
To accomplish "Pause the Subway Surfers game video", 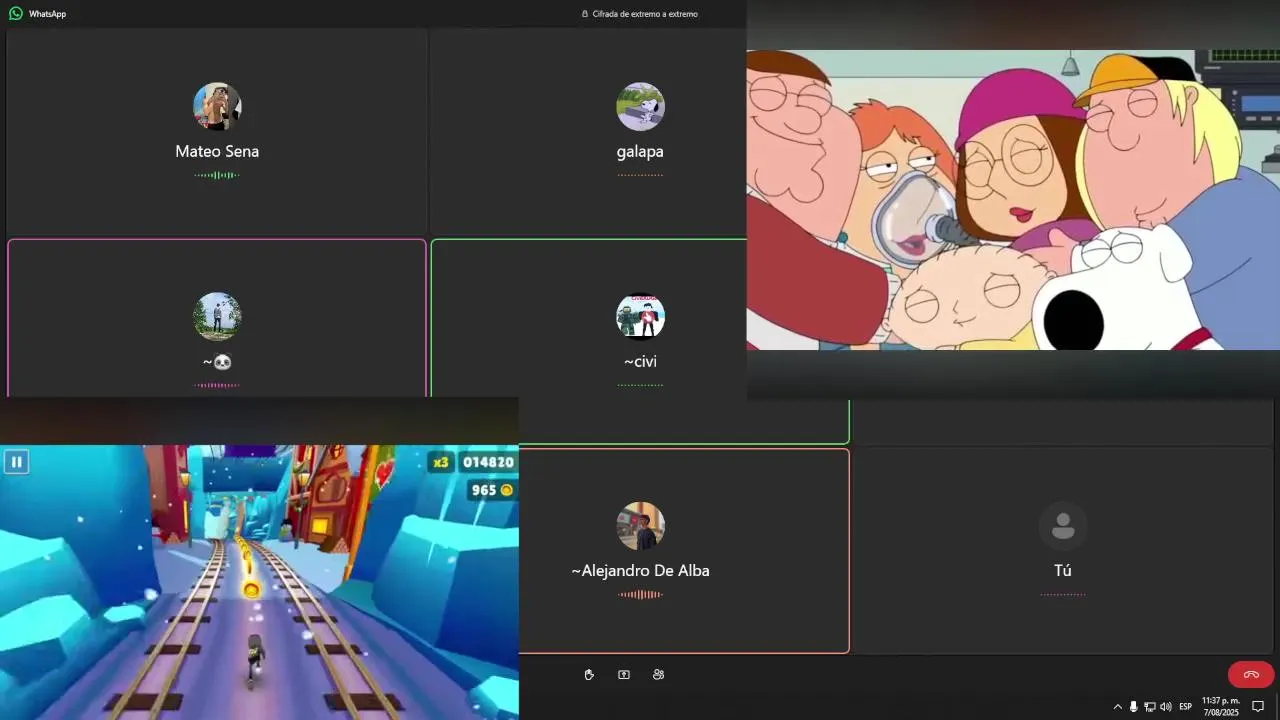I will (x=16, y=462).
